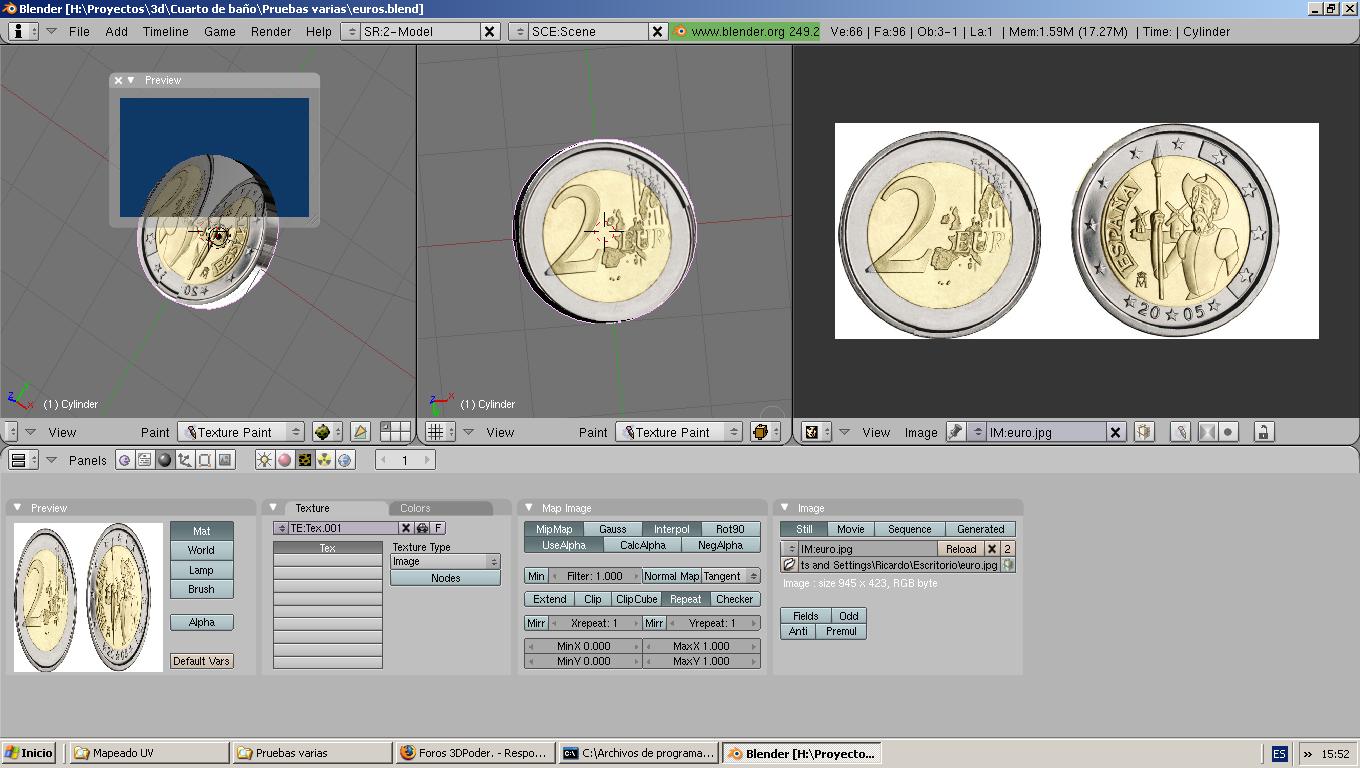Image resolution: width=1360 pixels, height=768 pixels.
Task: Click the painting mask icon in left 3D view header
Action: (360, 432)
